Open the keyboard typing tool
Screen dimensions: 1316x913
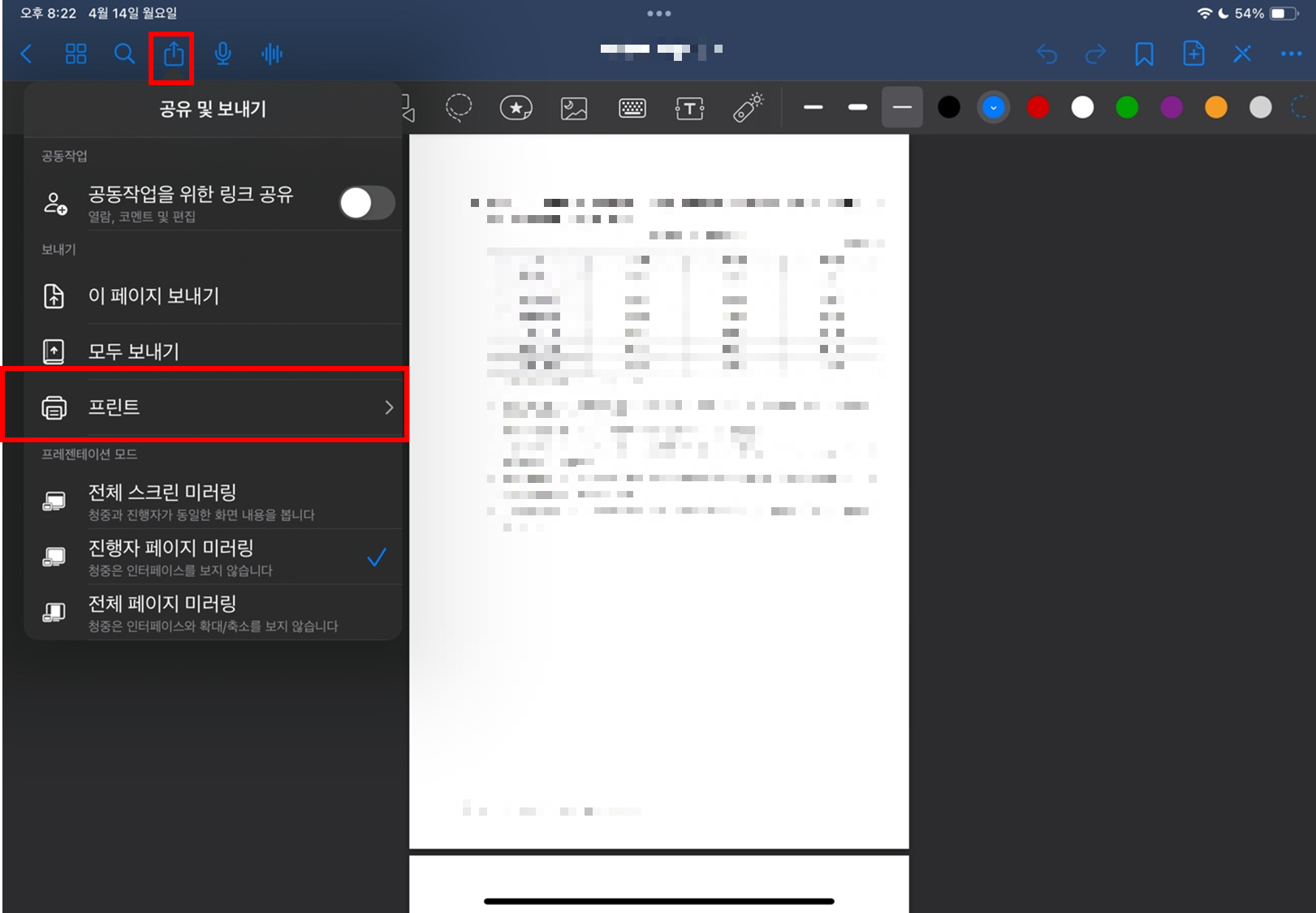(x=632, y=106)
